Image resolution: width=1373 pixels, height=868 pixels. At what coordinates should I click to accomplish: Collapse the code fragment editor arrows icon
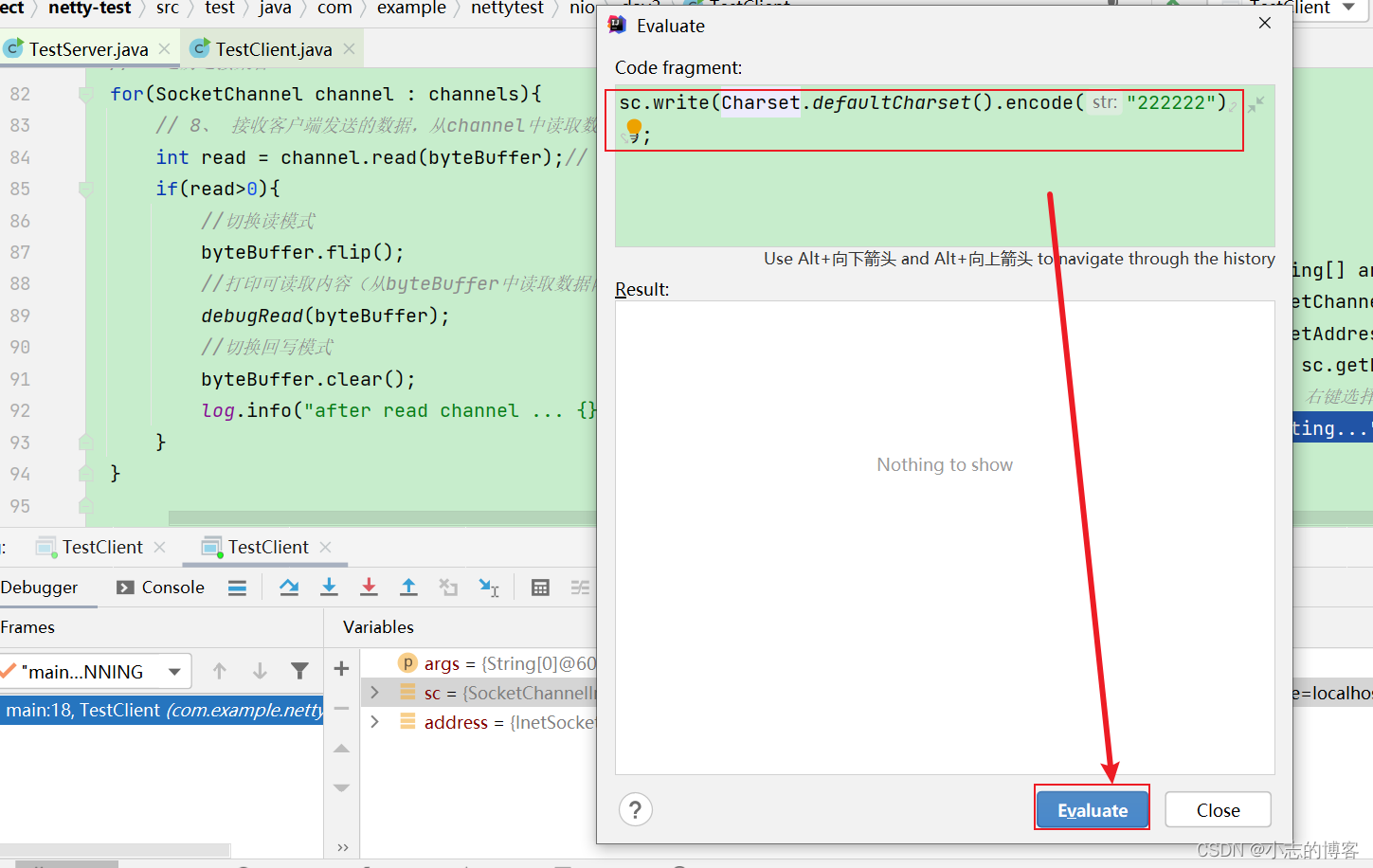[x=1256, y=105]
